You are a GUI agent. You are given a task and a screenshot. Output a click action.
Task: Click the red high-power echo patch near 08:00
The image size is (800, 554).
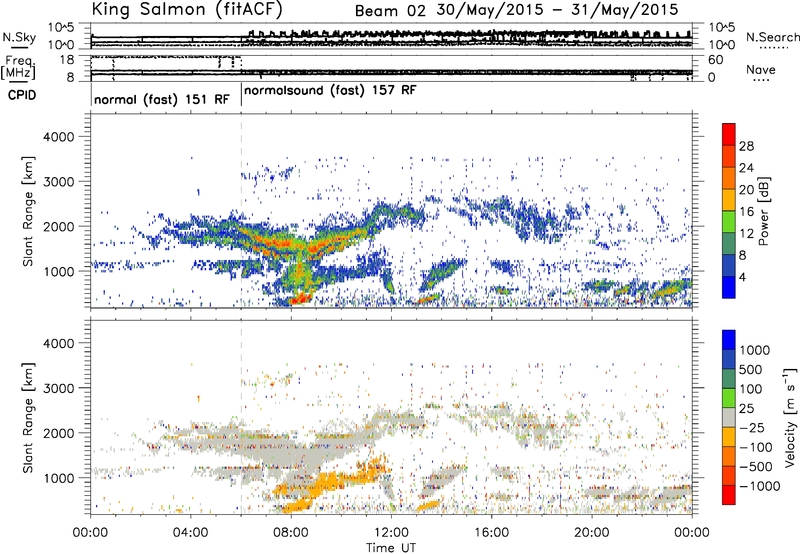click(299, 298)
